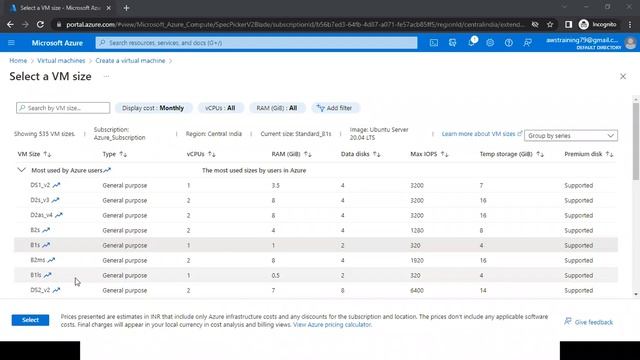Sort the table by VM Size column

pos(34,154)
